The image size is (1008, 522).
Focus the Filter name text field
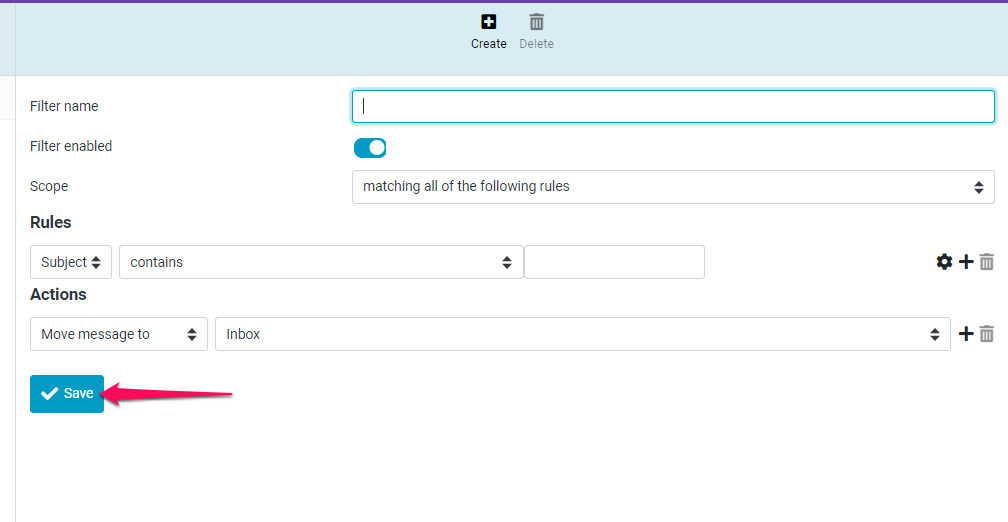coord(673,107)
